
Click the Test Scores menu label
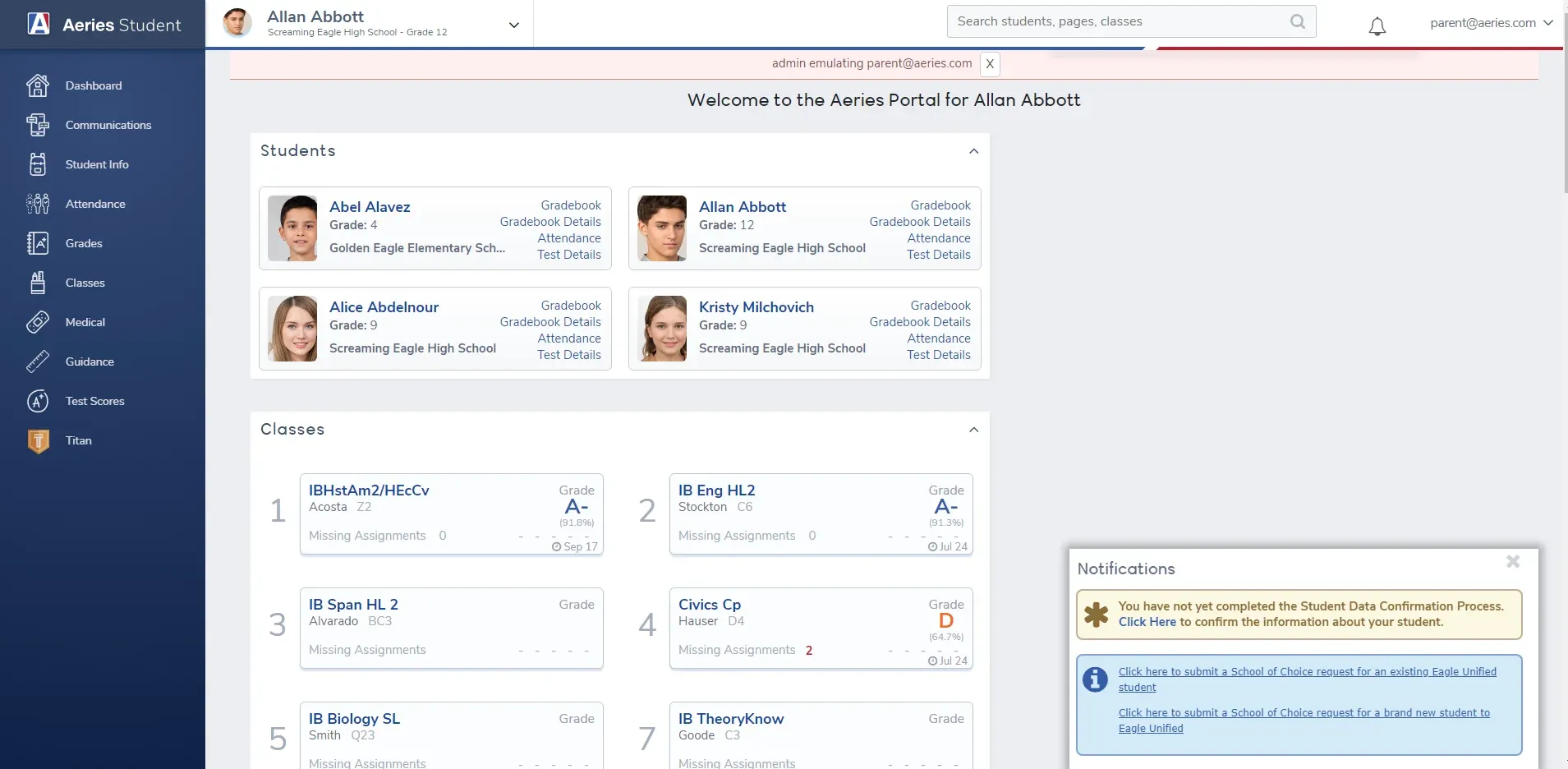[95, 401]
